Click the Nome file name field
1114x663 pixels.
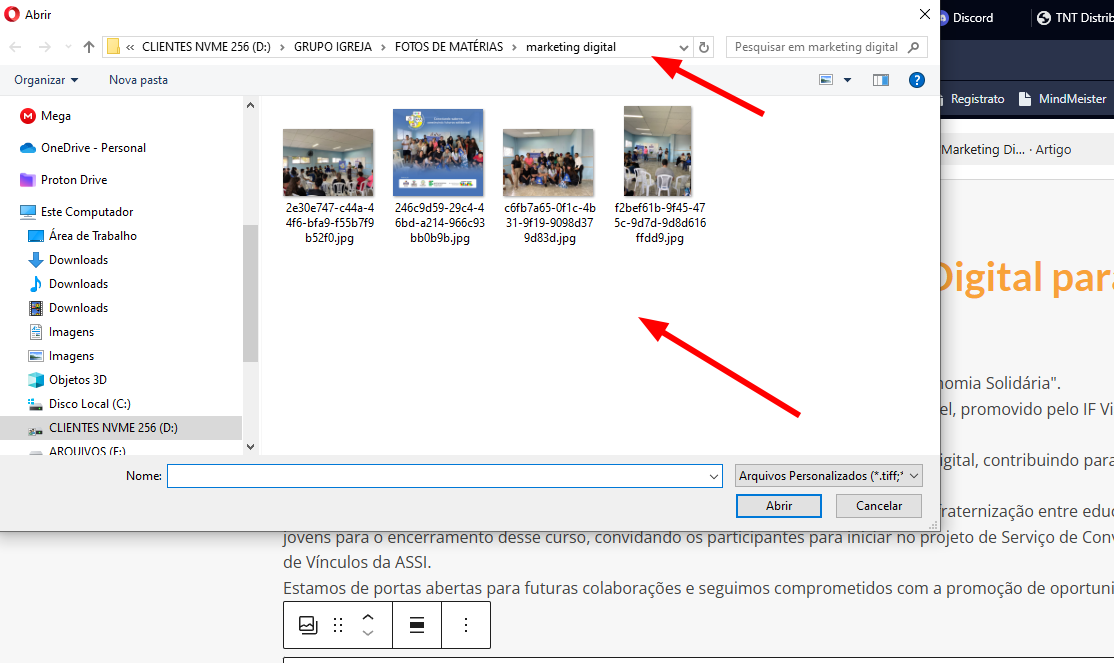444,476
